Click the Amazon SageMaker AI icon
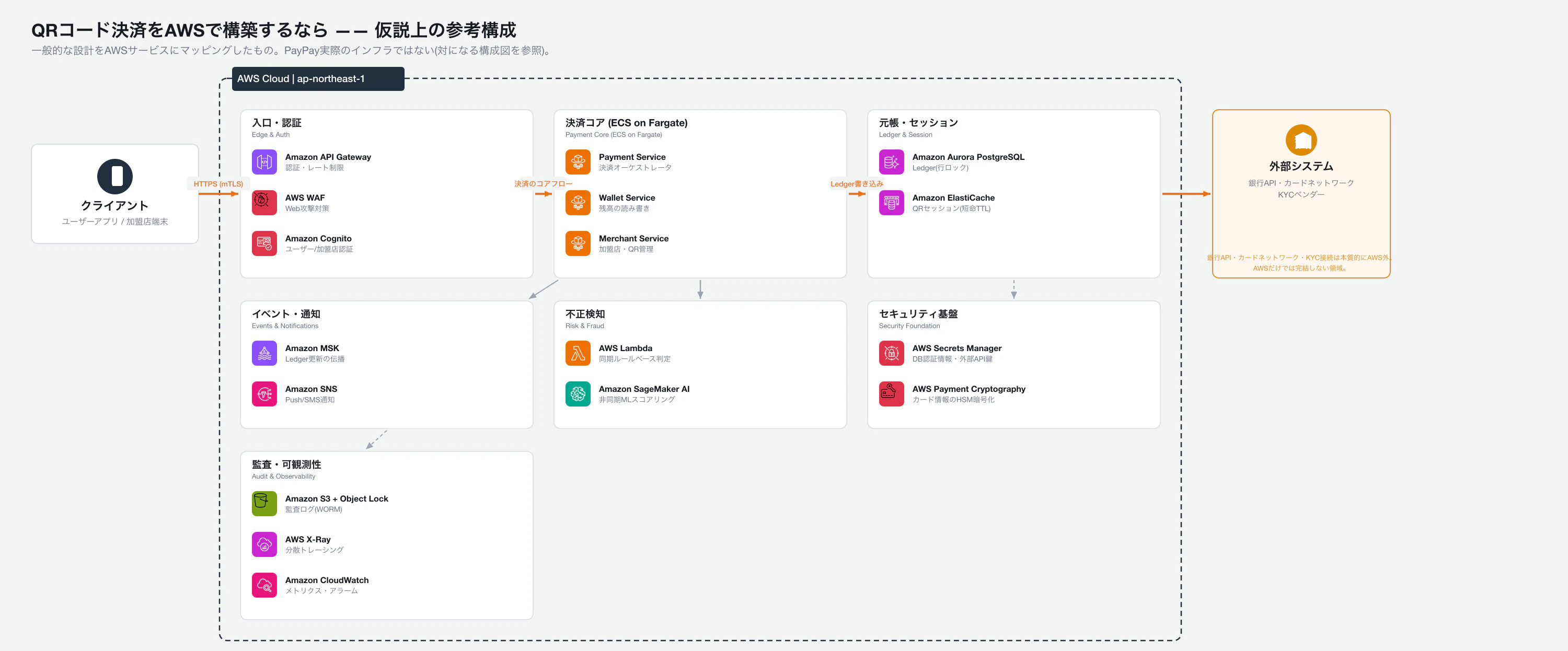 pyautogui.click(x=578, y=393)
